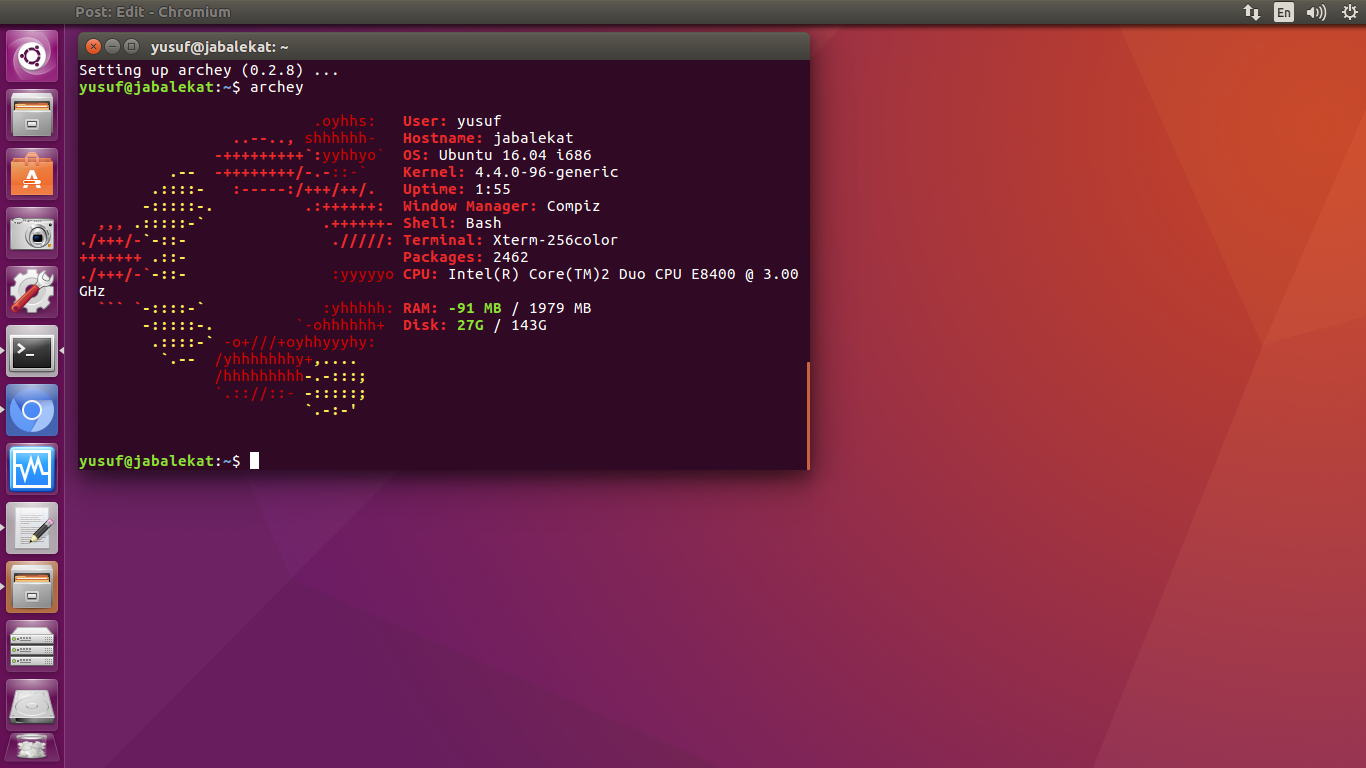Click the Ubuntu ASCII art logo
The image size is (1366, 768).
[236, 265]
